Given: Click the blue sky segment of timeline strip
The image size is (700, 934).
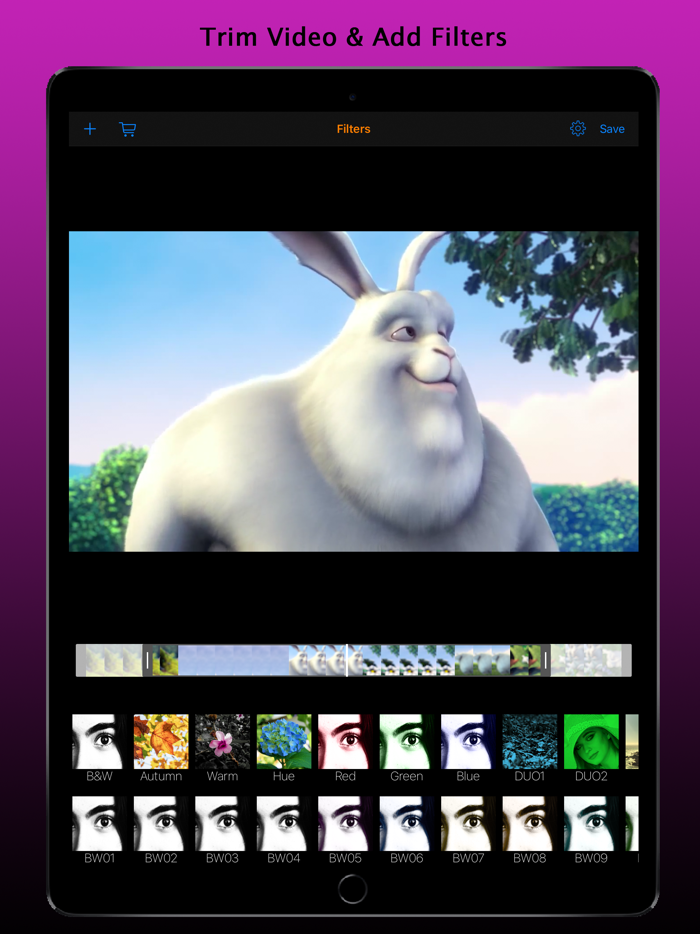Looking at the screenshot, I should point(234,660).
